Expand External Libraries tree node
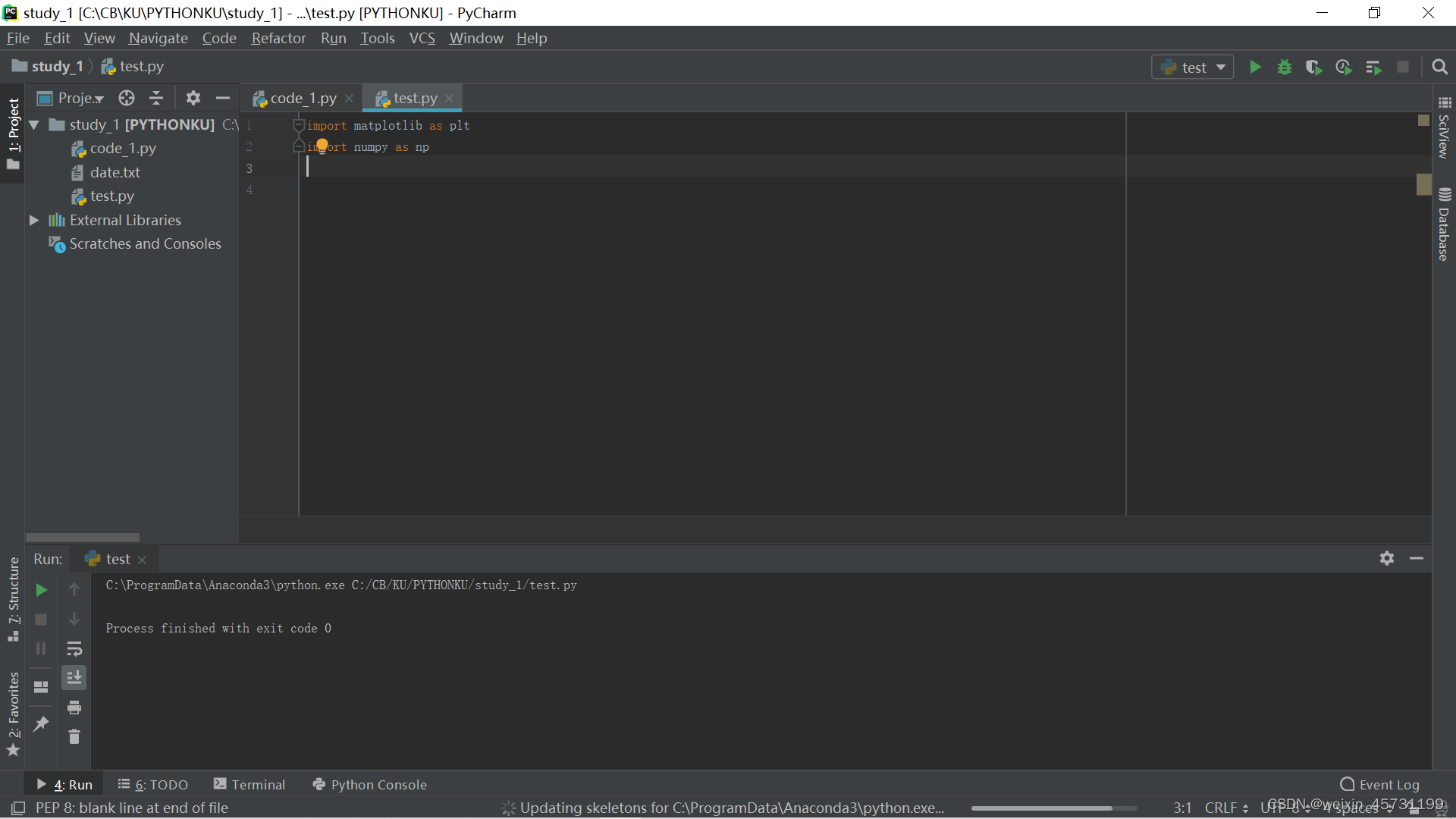Image resolution: width=1456 pixels, height=819 pixels. 34,220
